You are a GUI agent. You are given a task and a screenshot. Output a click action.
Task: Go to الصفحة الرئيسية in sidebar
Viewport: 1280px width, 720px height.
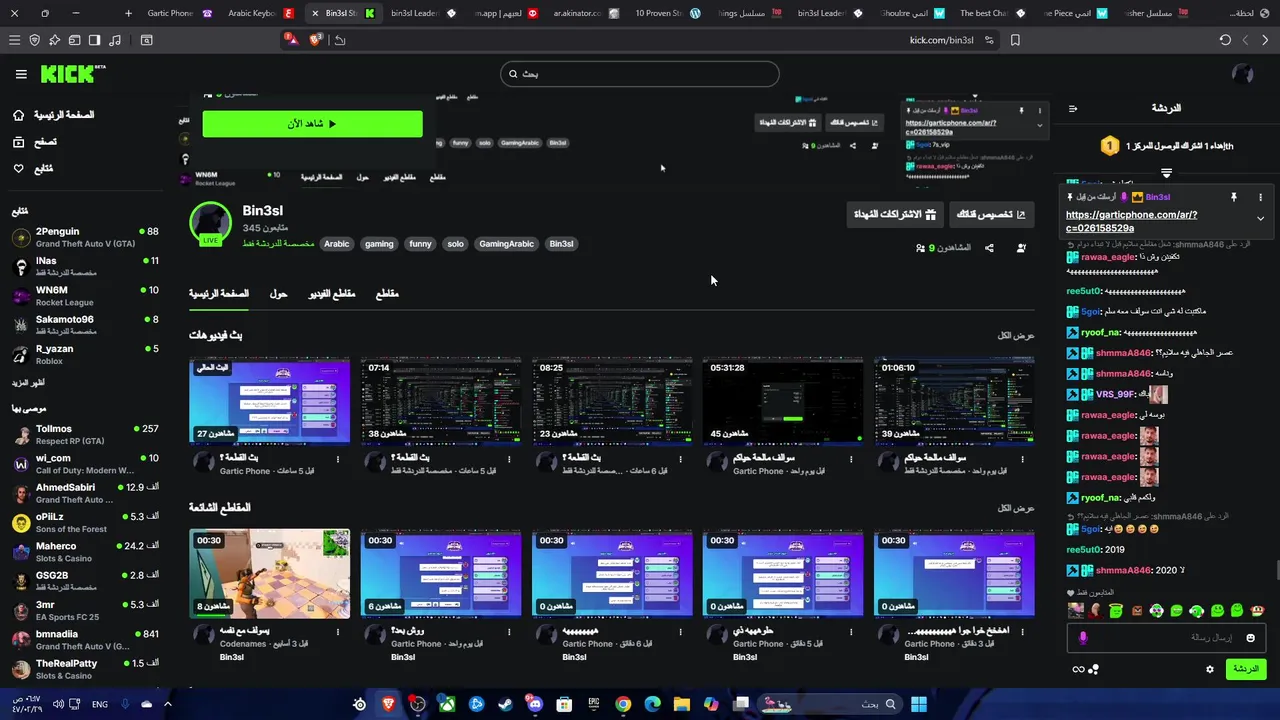(x=54, y=115)
